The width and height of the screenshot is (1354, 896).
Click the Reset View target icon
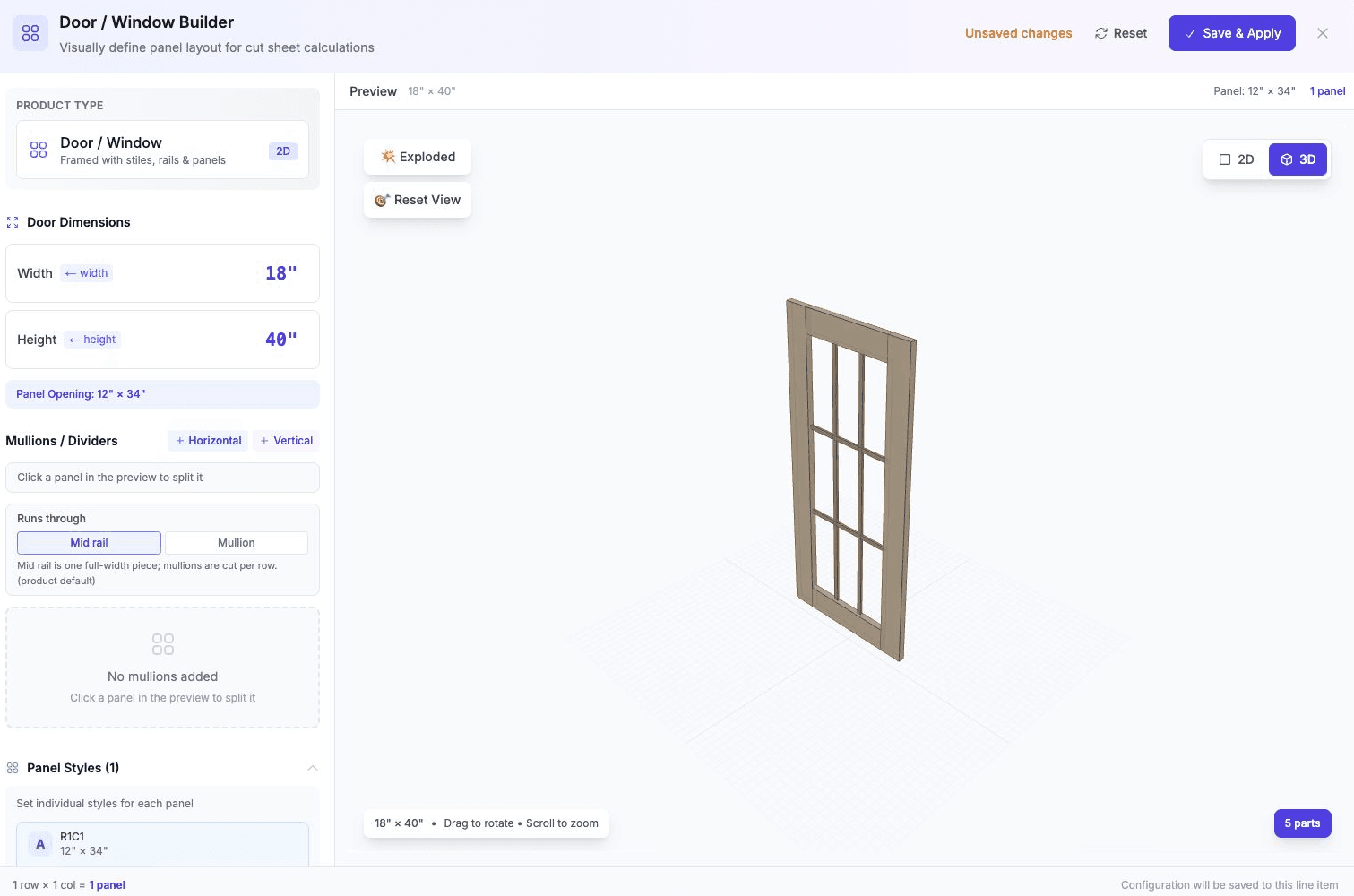click(x=382, y=200)
